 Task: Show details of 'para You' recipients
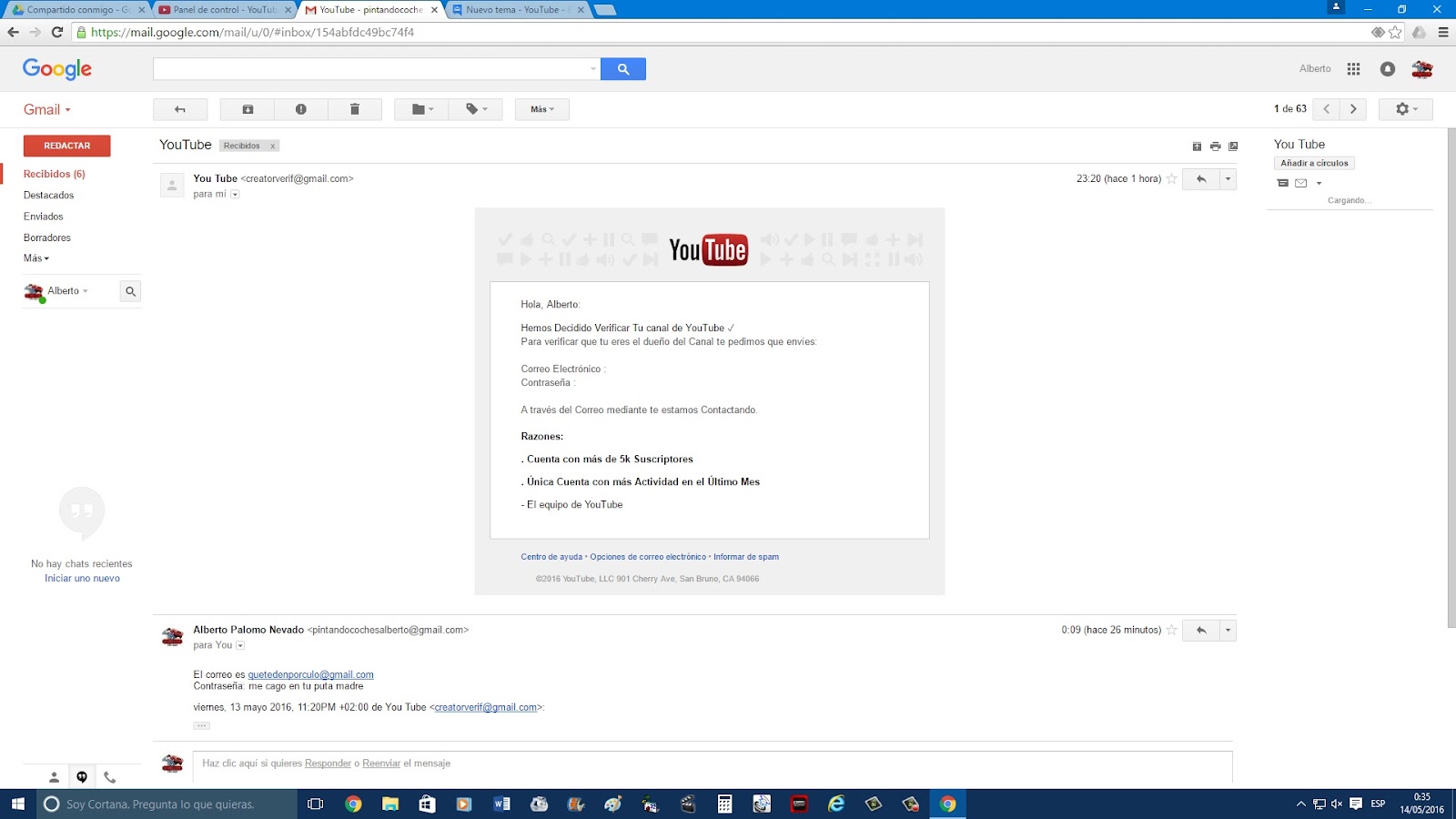pos(240,646)
